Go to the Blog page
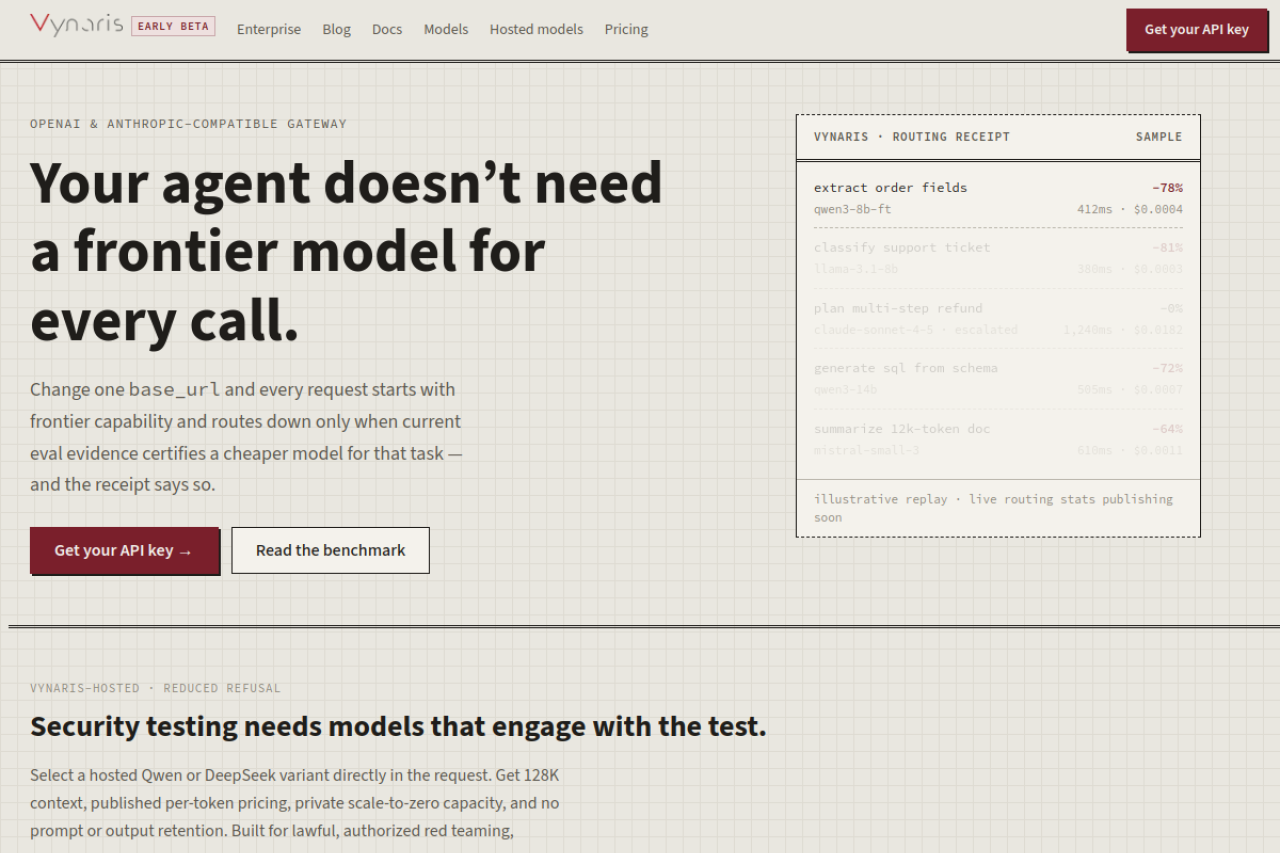 pos(337,30)
